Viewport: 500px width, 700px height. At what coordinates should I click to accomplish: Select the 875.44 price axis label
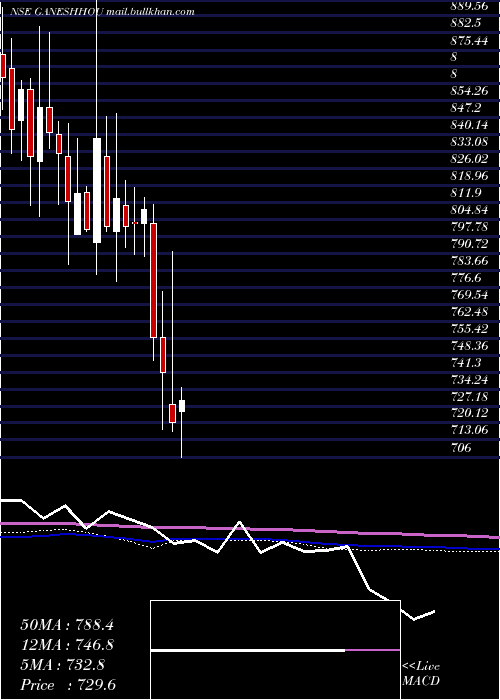(x=470, y=40)
